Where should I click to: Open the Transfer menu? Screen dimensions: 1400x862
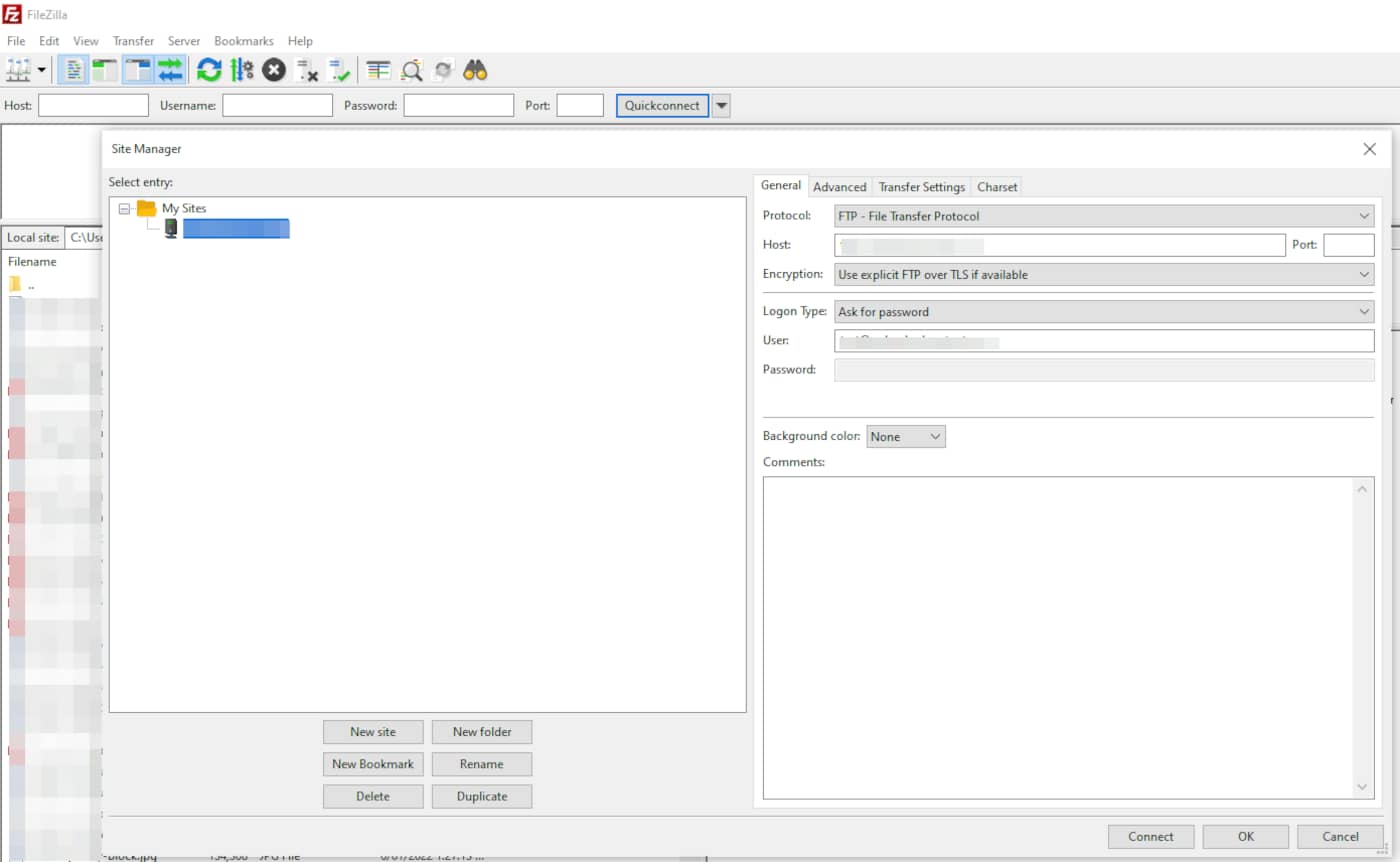133,41
